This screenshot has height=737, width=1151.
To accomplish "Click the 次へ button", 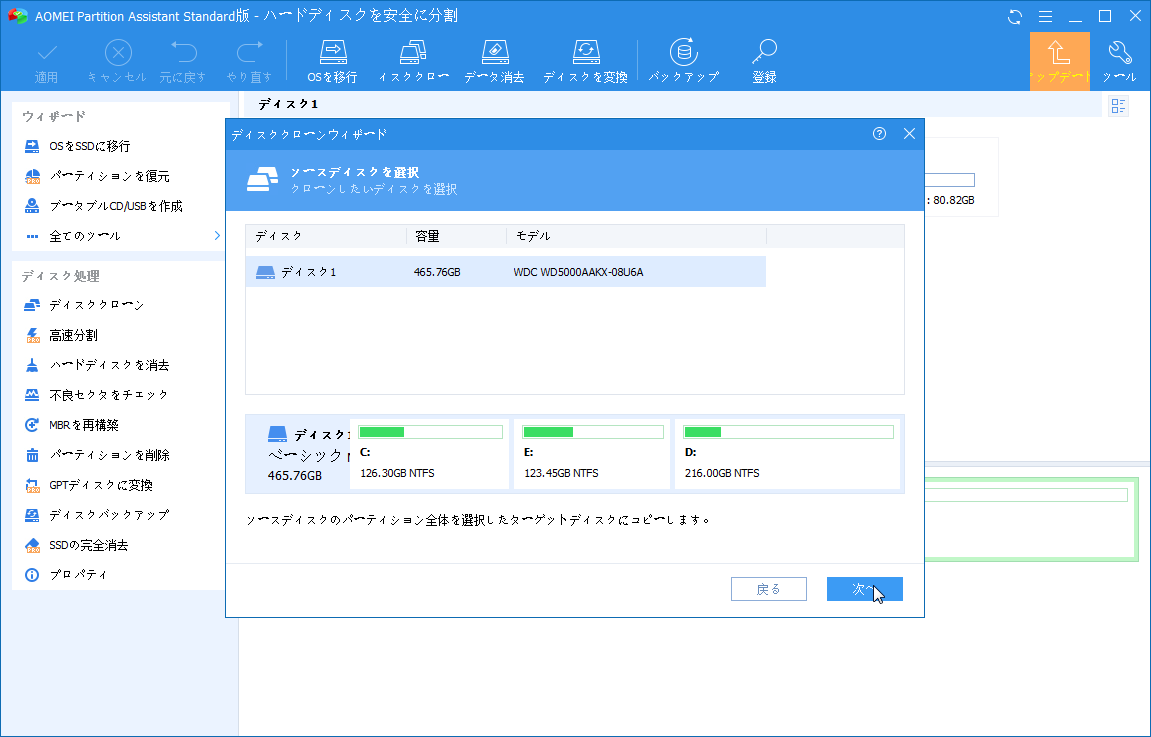I will coord(865,589).
